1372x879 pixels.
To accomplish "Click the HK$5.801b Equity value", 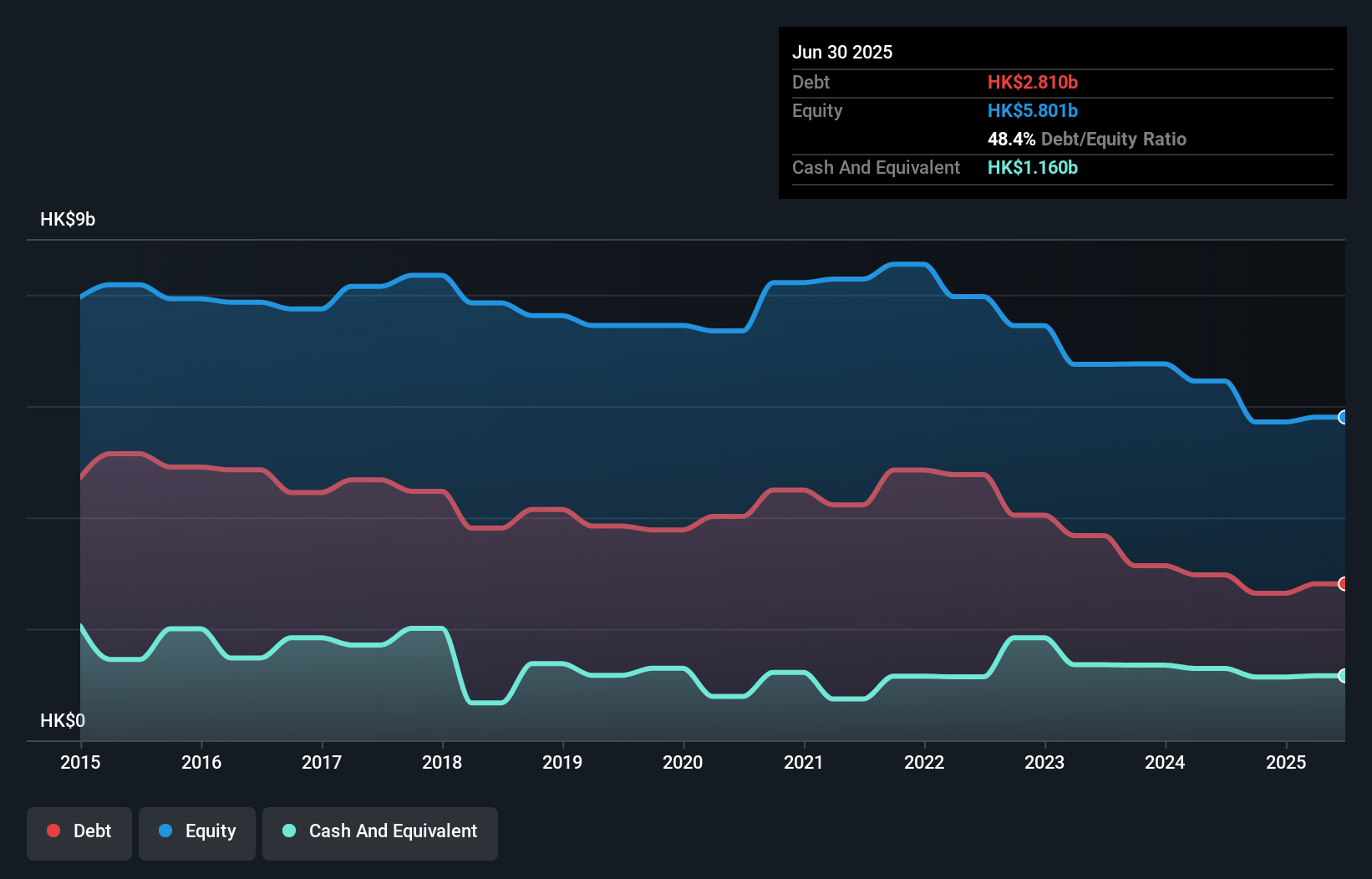I will point(1033,111).
